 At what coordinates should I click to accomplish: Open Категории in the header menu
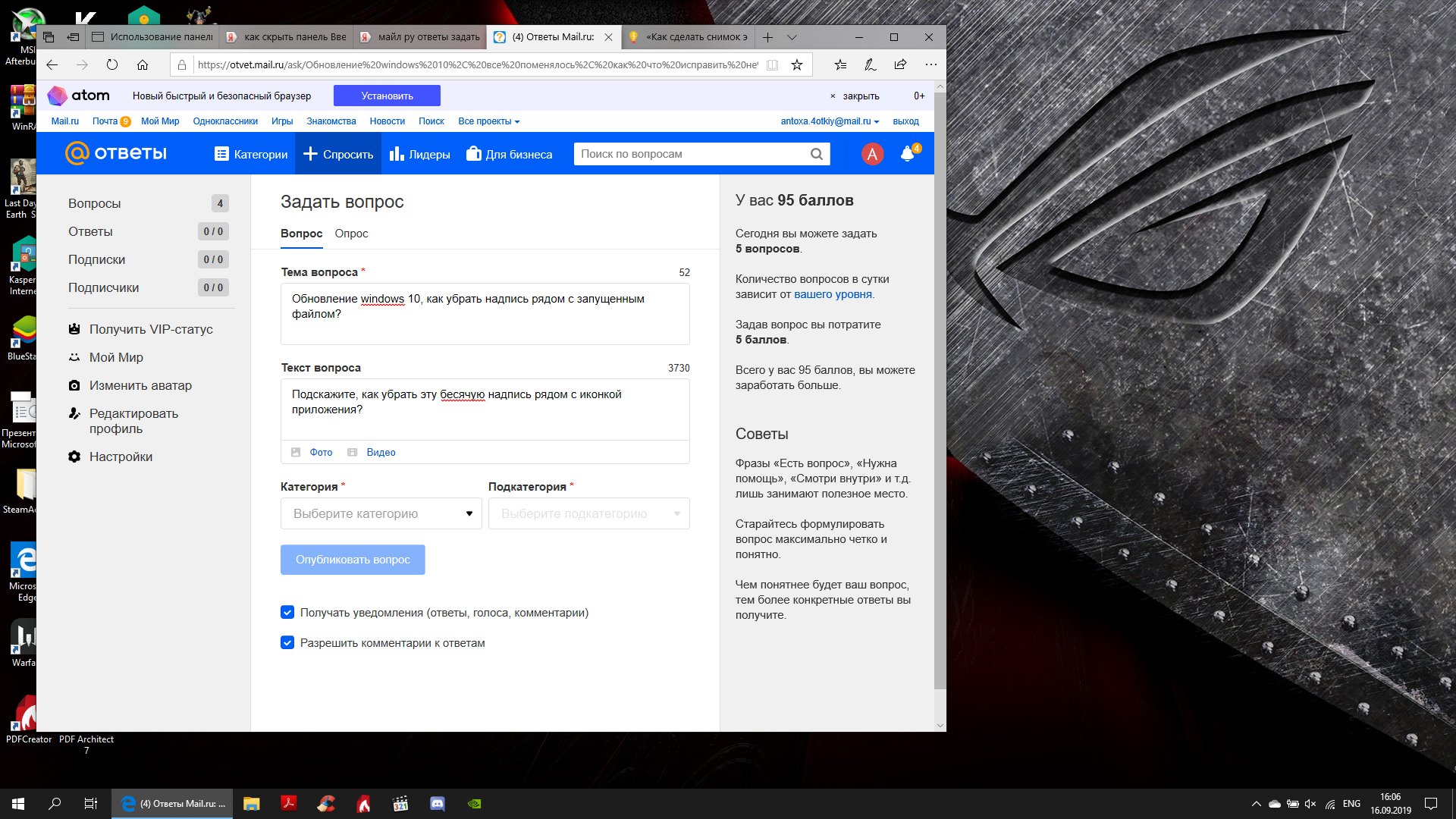pyautogui.click(x=251, y=154)
